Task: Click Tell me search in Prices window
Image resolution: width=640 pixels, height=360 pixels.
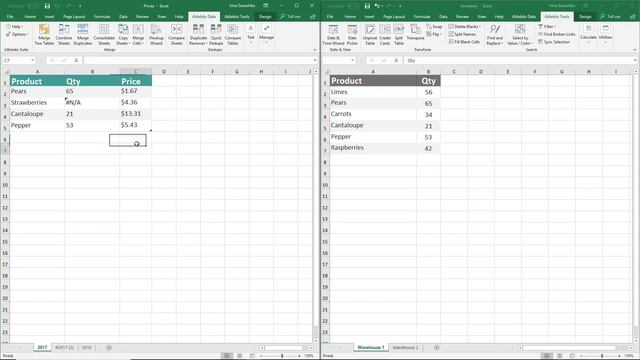Action: pos(290,17)
